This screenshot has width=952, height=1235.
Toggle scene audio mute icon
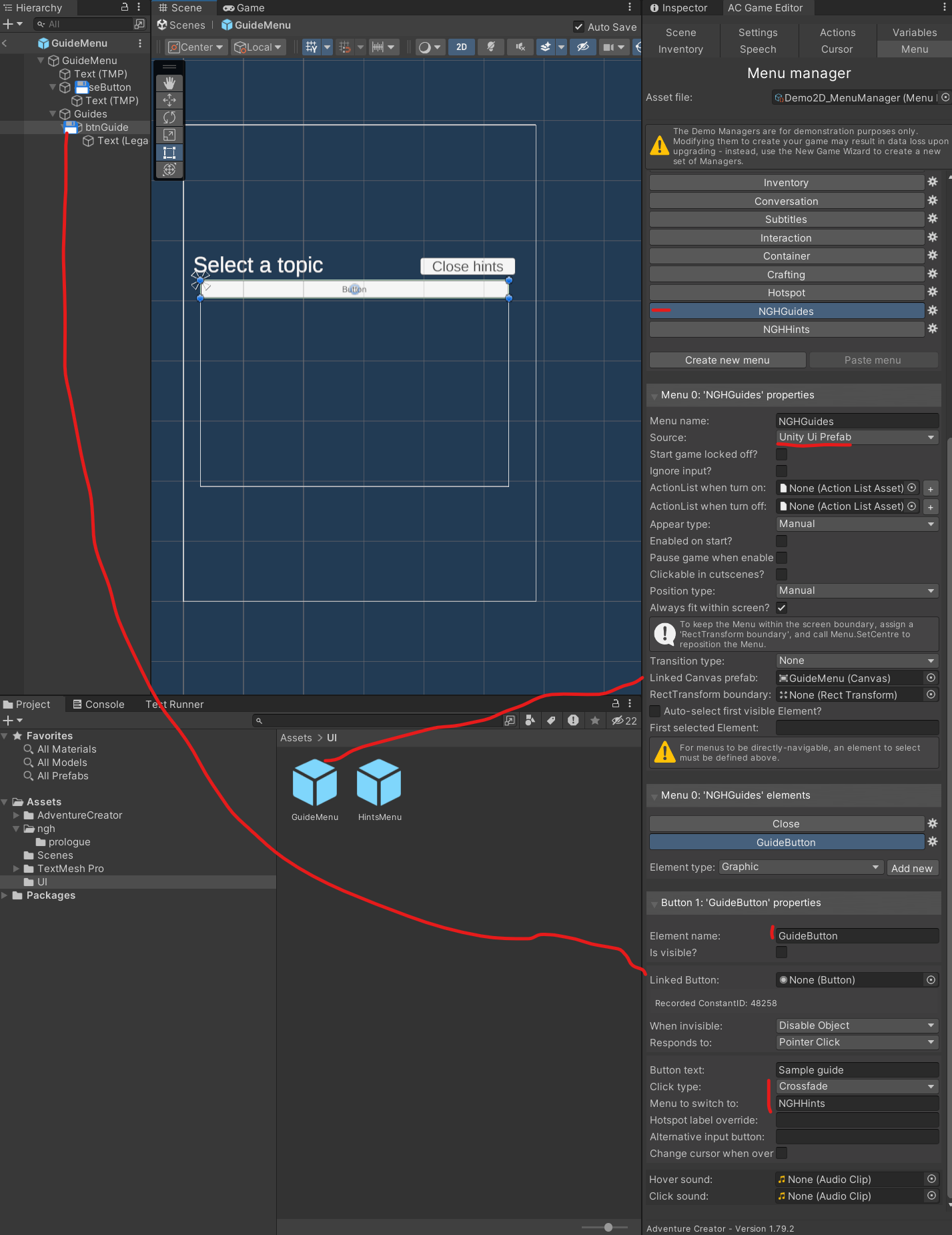pyautogui.click(x=520, y=47)
